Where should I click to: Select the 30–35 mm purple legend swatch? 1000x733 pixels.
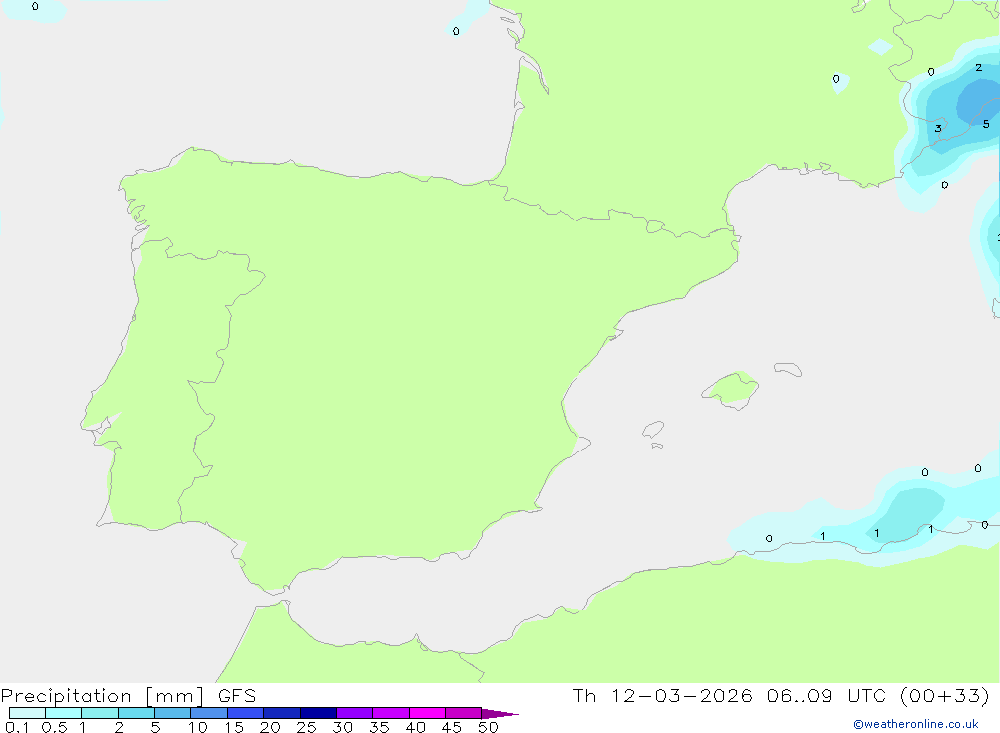click(x=355, y=713)
